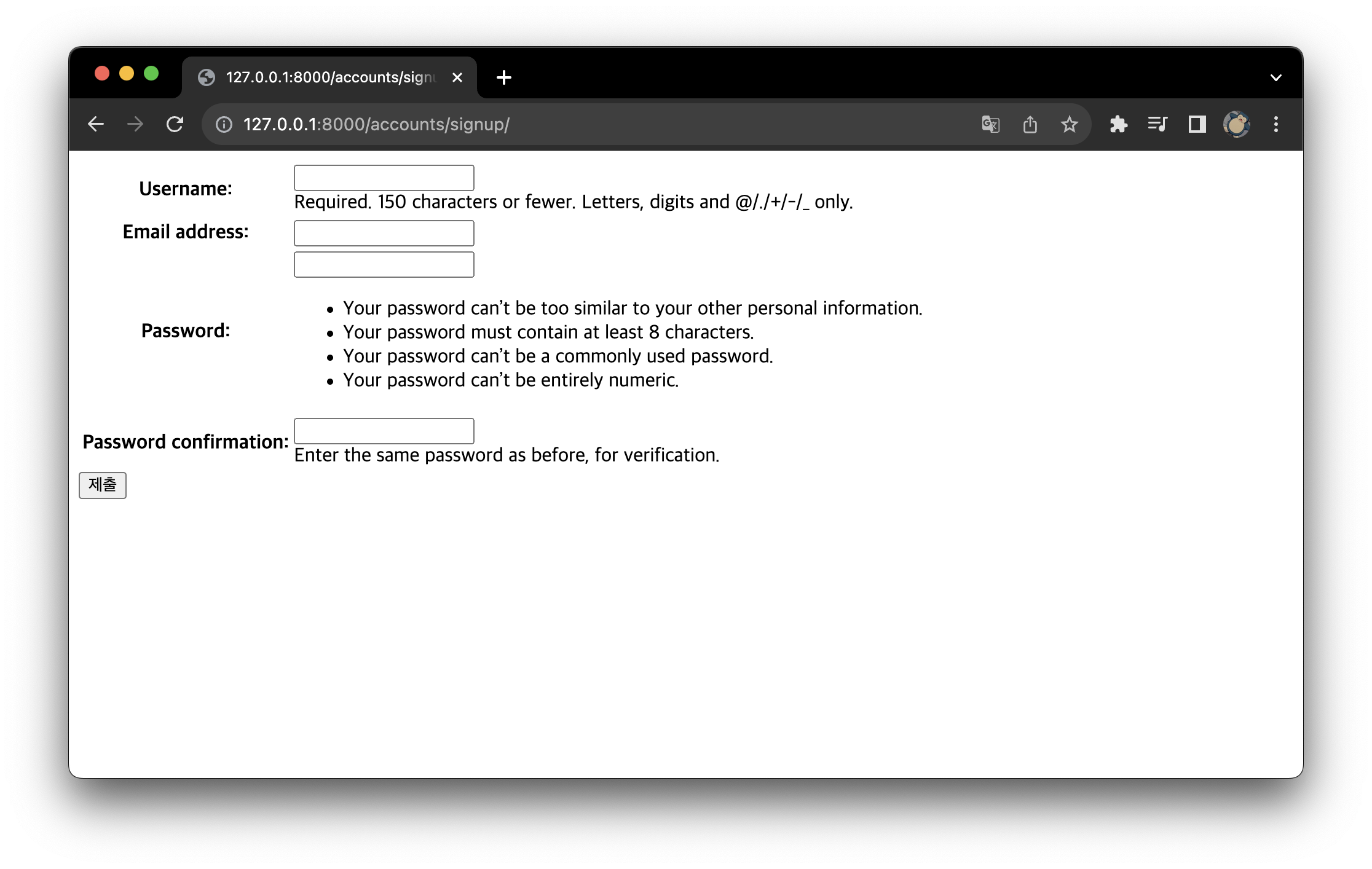Image resolution: width=1372 pixels, height=869 pixels.
Task: Click 'too similar to your other personal information' text
Action: click(x=633, y=308)
